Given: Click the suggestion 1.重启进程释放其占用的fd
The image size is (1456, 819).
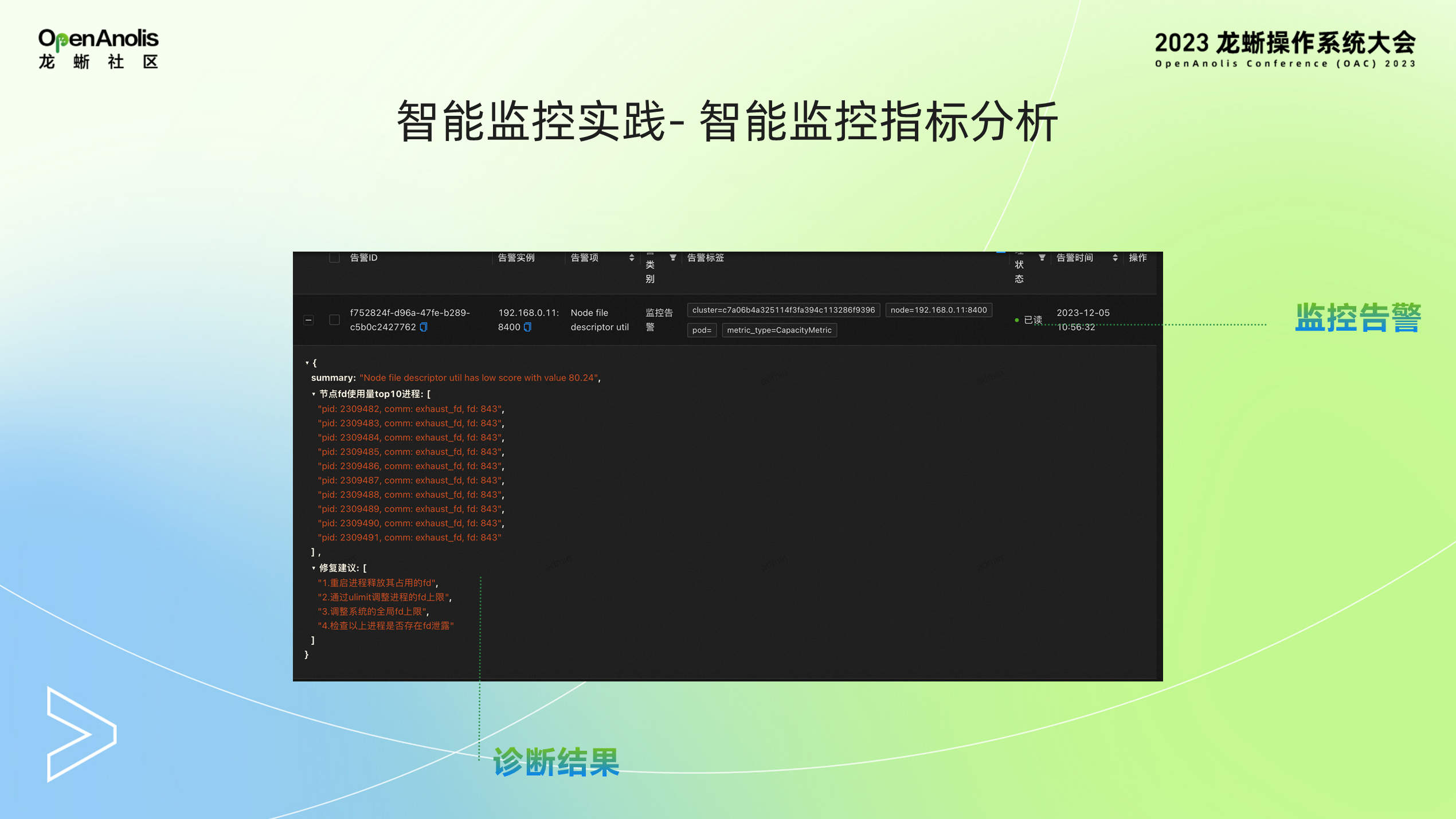Looking at the screenshot, I should pyautogui.click(x=377, y=583).
